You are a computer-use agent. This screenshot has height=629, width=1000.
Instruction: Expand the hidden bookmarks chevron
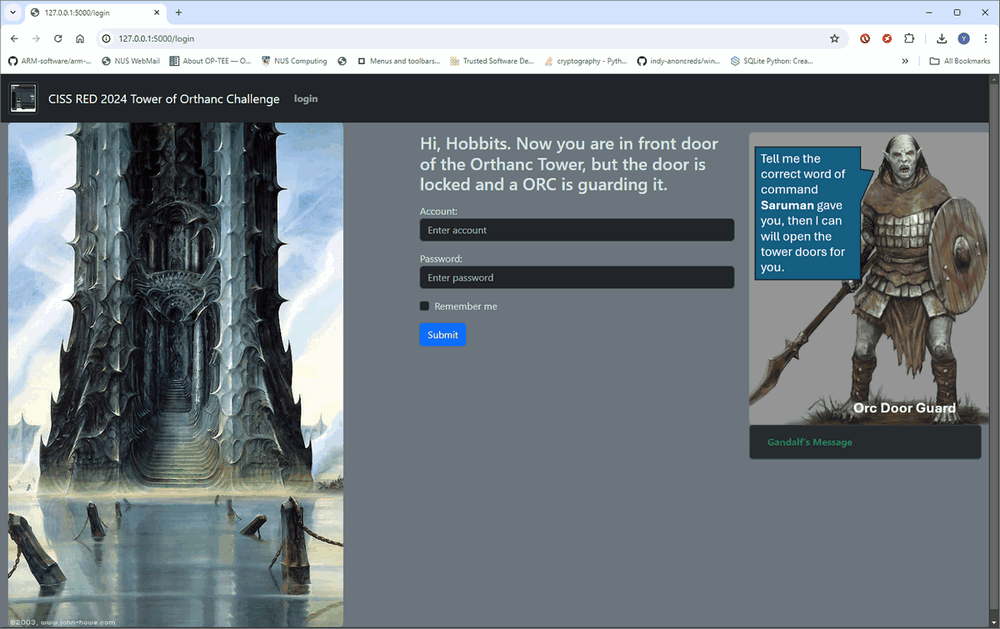tap(905, 61)
